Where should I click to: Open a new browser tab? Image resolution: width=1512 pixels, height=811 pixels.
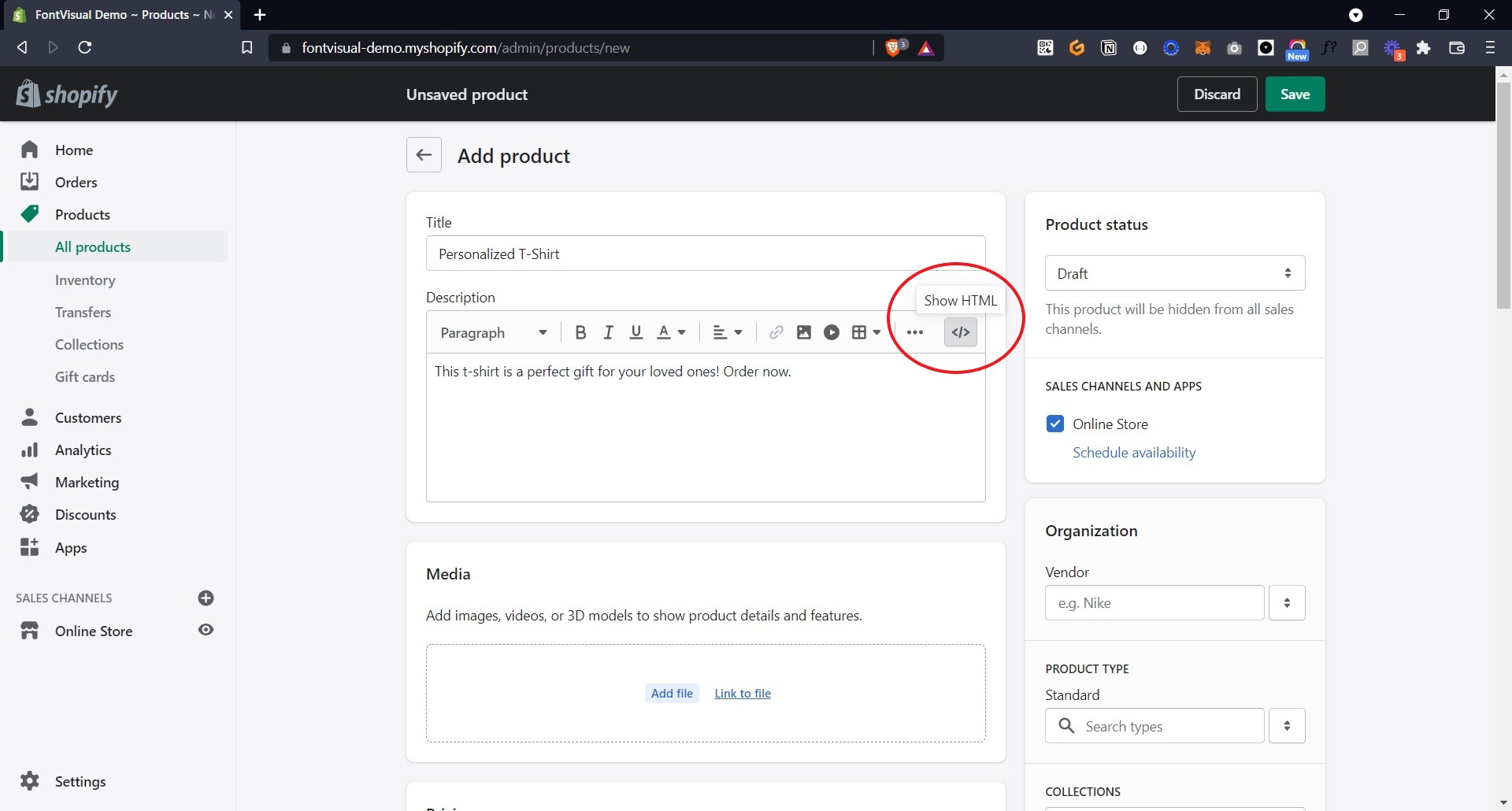[259, 15]
